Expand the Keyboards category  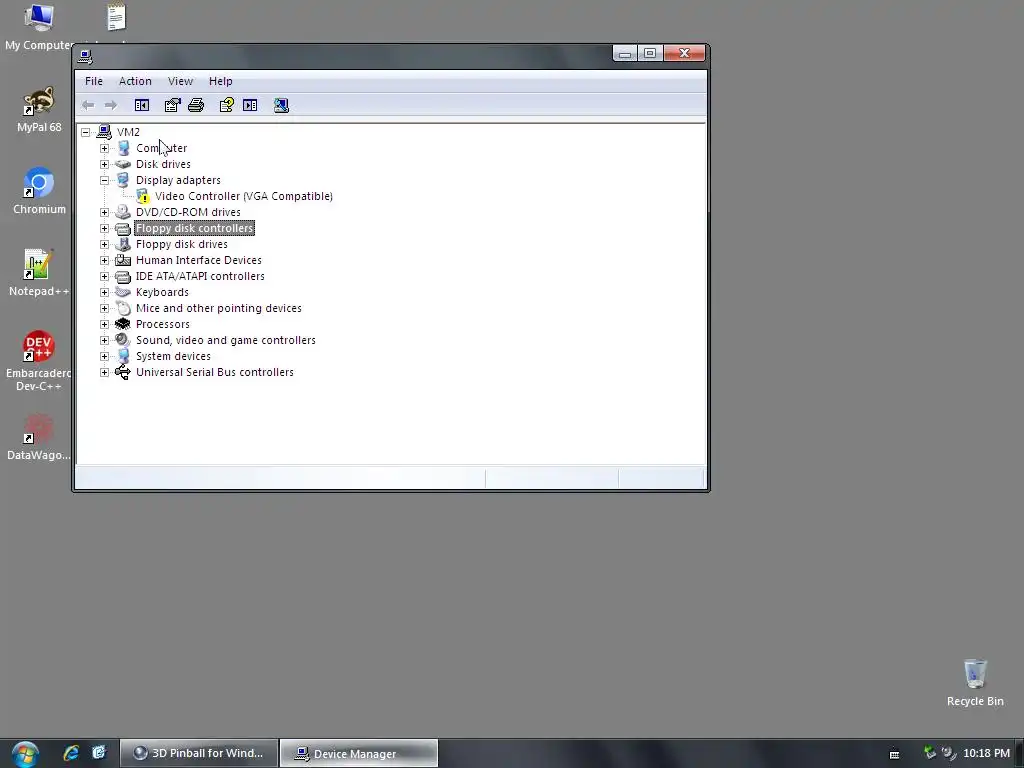pos(104,292)
